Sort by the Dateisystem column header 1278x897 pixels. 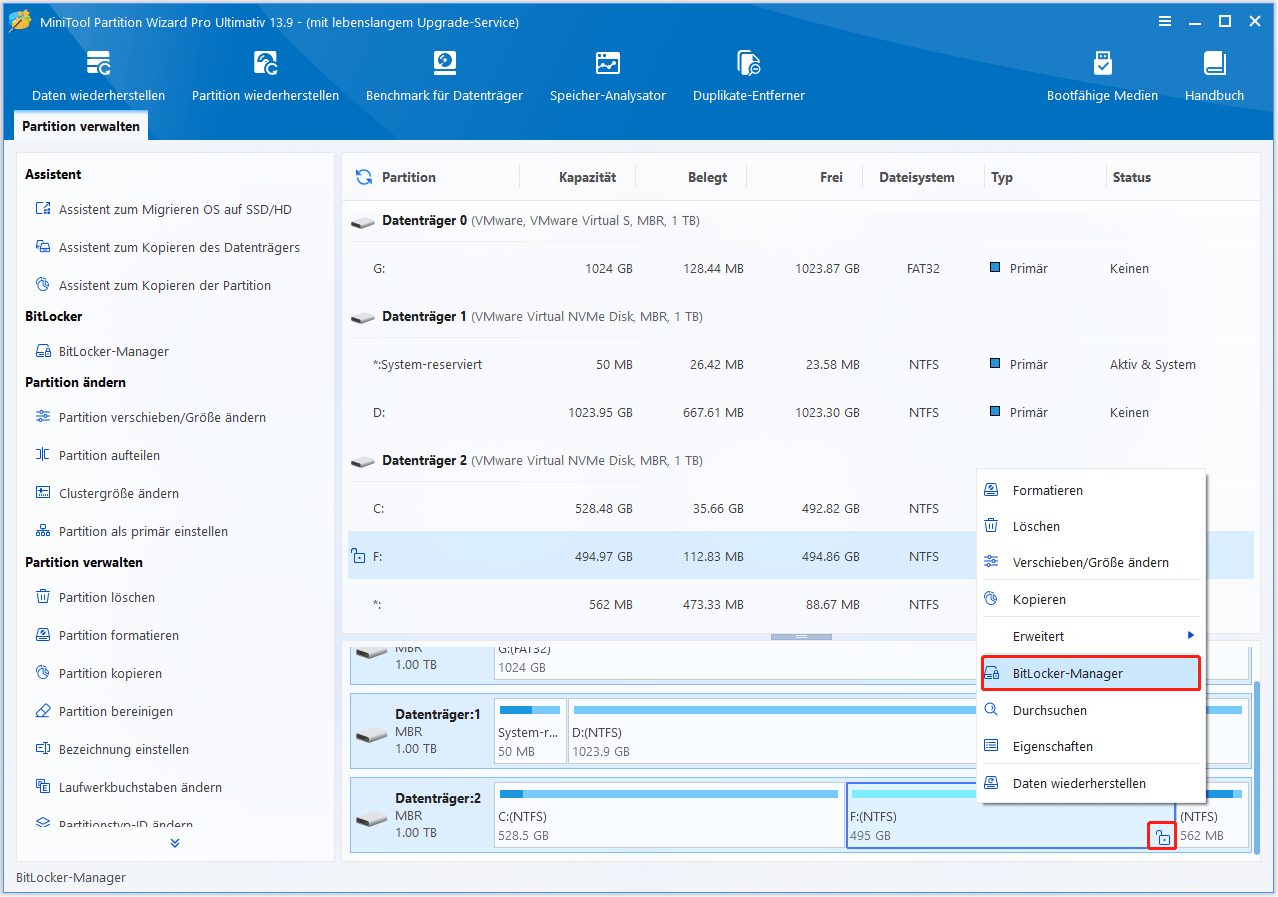pyautogui.click(x=917, y=177)
